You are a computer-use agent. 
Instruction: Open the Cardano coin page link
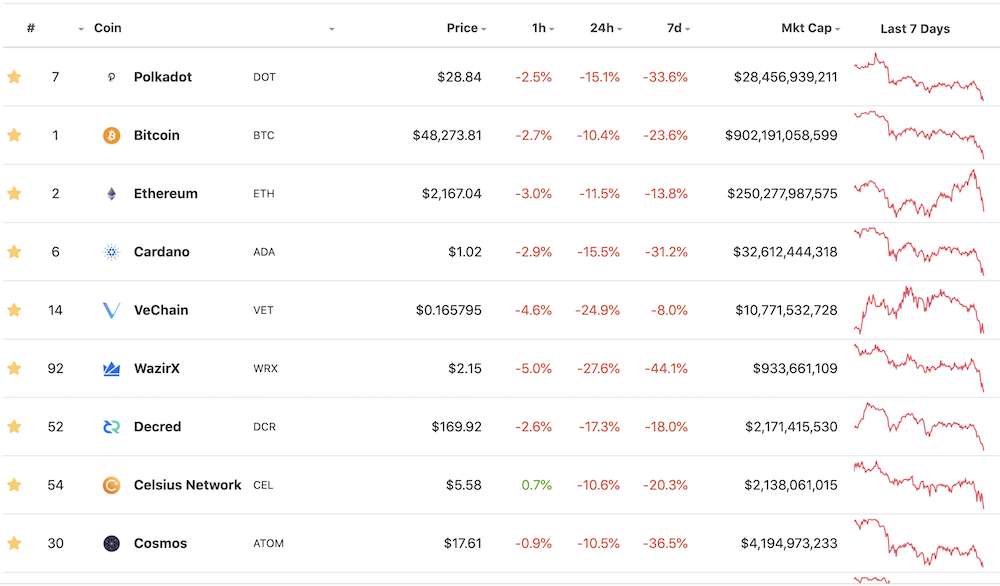(x=161, y=252)
